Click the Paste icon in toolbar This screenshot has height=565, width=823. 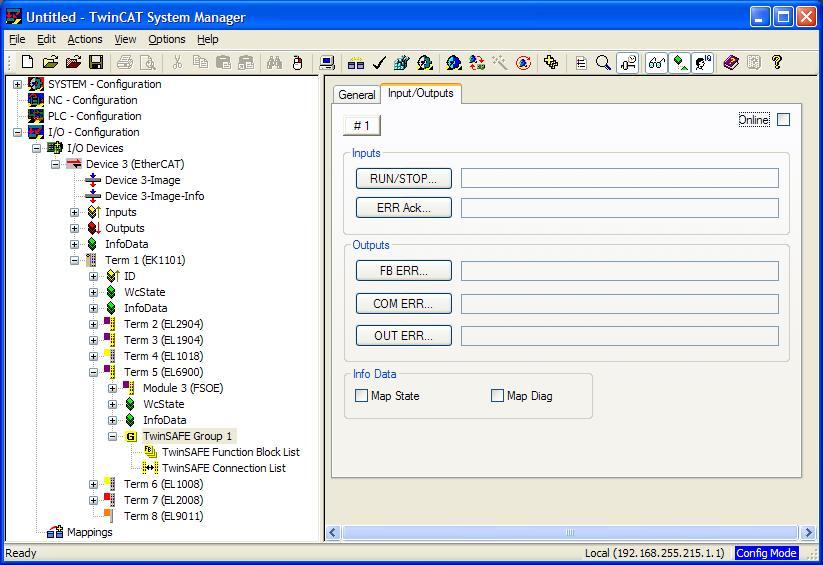(x=224, y=62)
